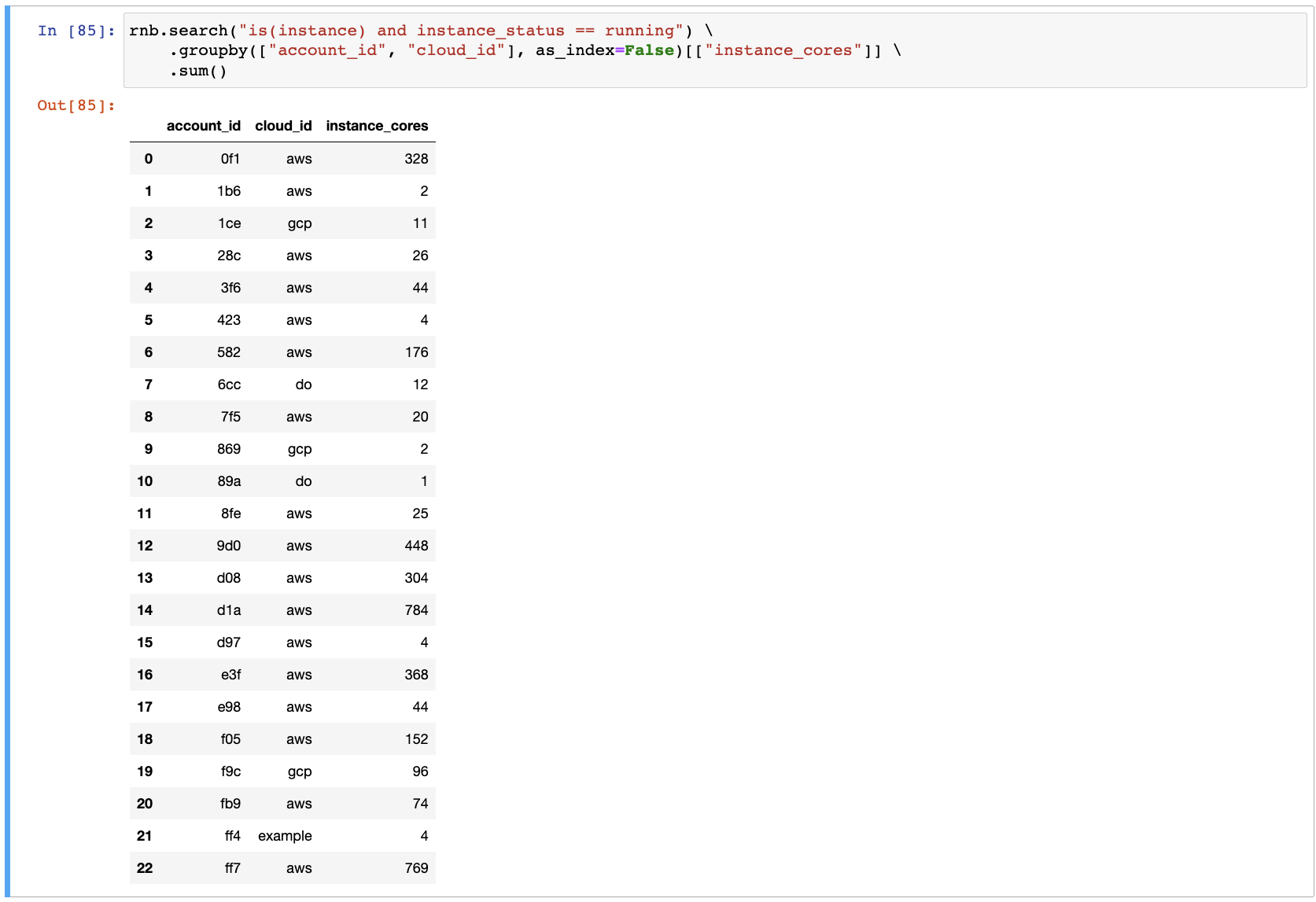Click instance_cores value 20

pos(420,417)
